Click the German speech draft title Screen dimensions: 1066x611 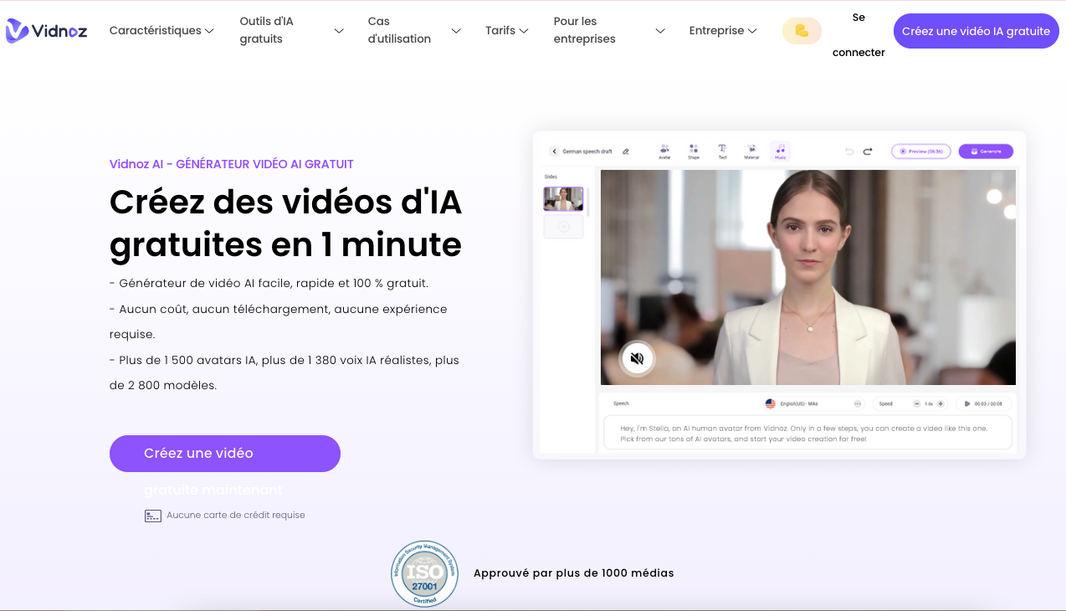(587, 152)
